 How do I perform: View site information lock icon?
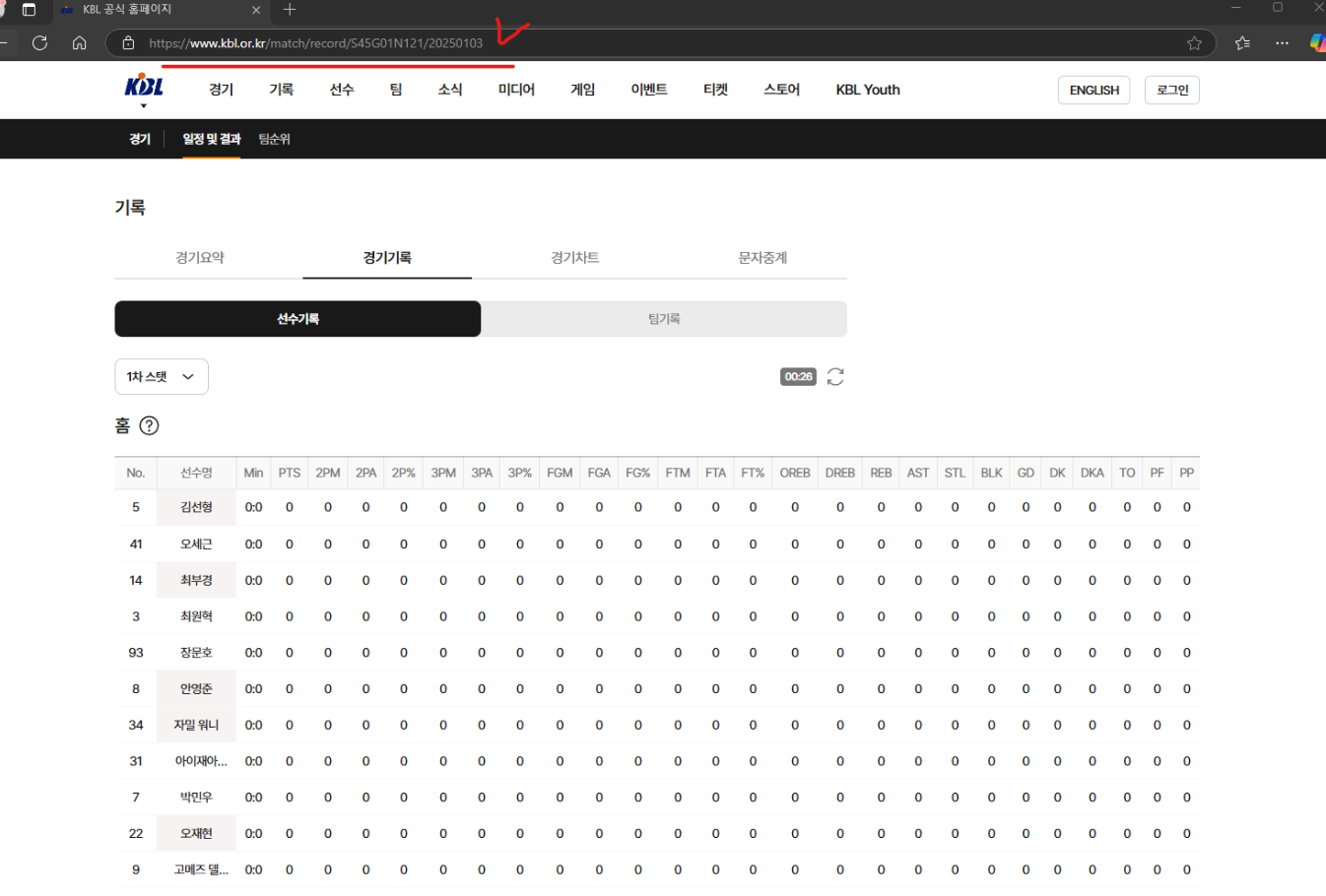click(x=128, y=43)
